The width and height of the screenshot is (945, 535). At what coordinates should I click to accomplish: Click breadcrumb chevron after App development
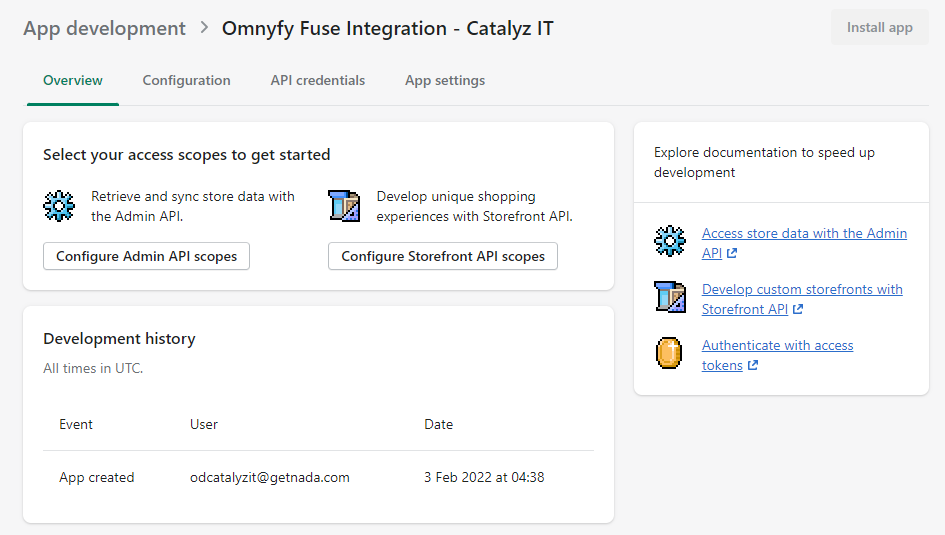pos(204,28)
